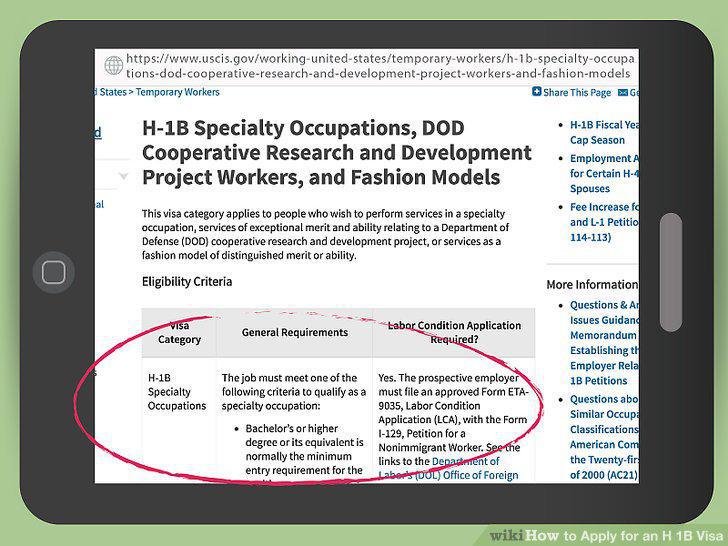Viewport: 728px width, 546px height.
Task: Expand the sidebar dropdown arrow
Action: (124, 176)
